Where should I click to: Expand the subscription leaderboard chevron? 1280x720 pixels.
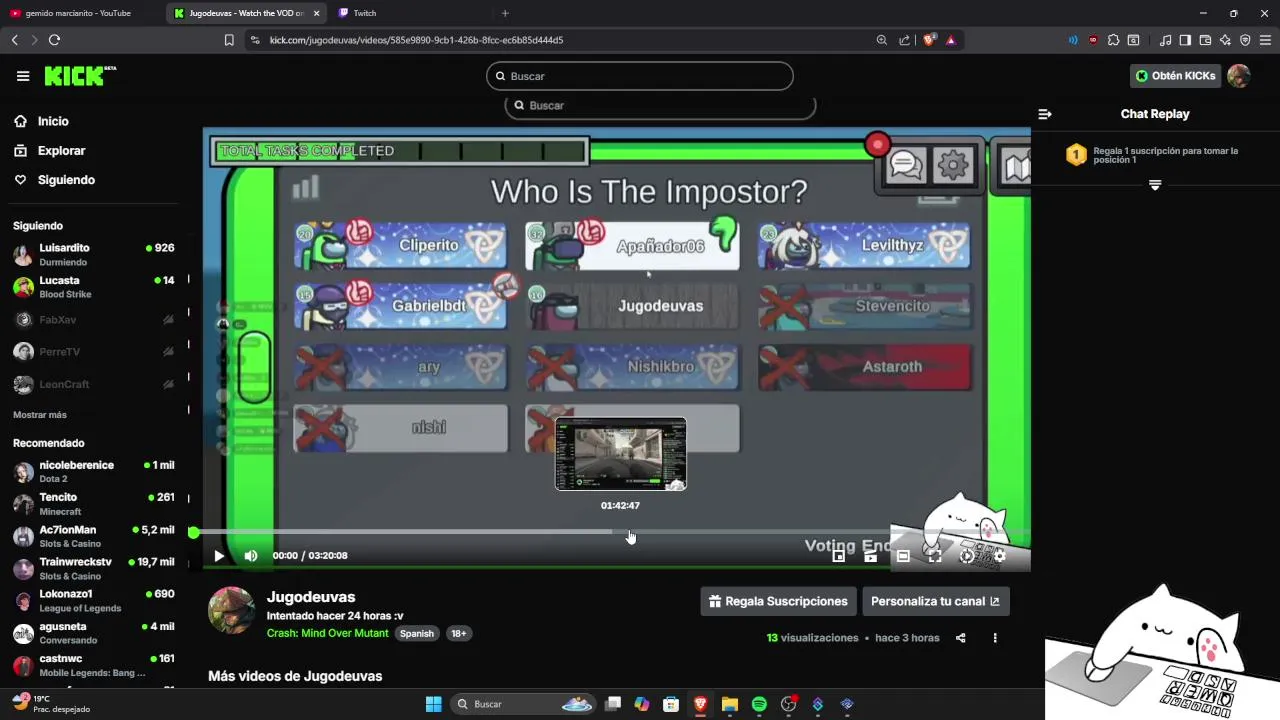(x=1155, y=186)
